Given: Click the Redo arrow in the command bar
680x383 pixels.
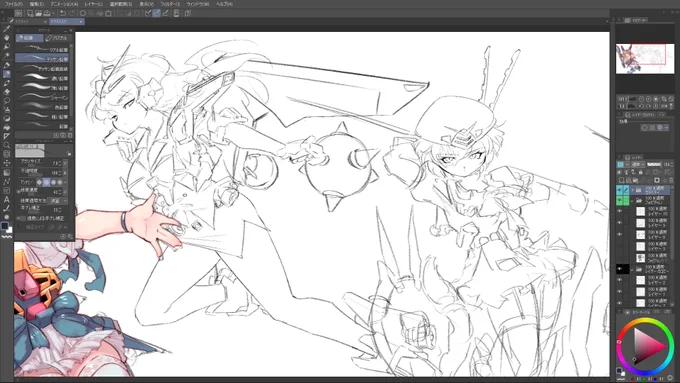Looking at the screenshot, I should tap(72, 13).
